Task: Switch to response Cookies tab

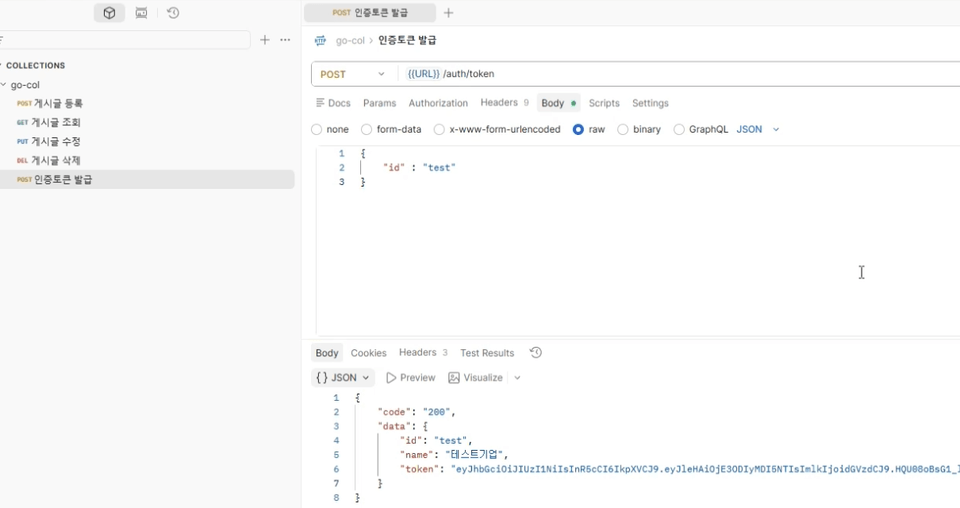Action: click(369, 353)
